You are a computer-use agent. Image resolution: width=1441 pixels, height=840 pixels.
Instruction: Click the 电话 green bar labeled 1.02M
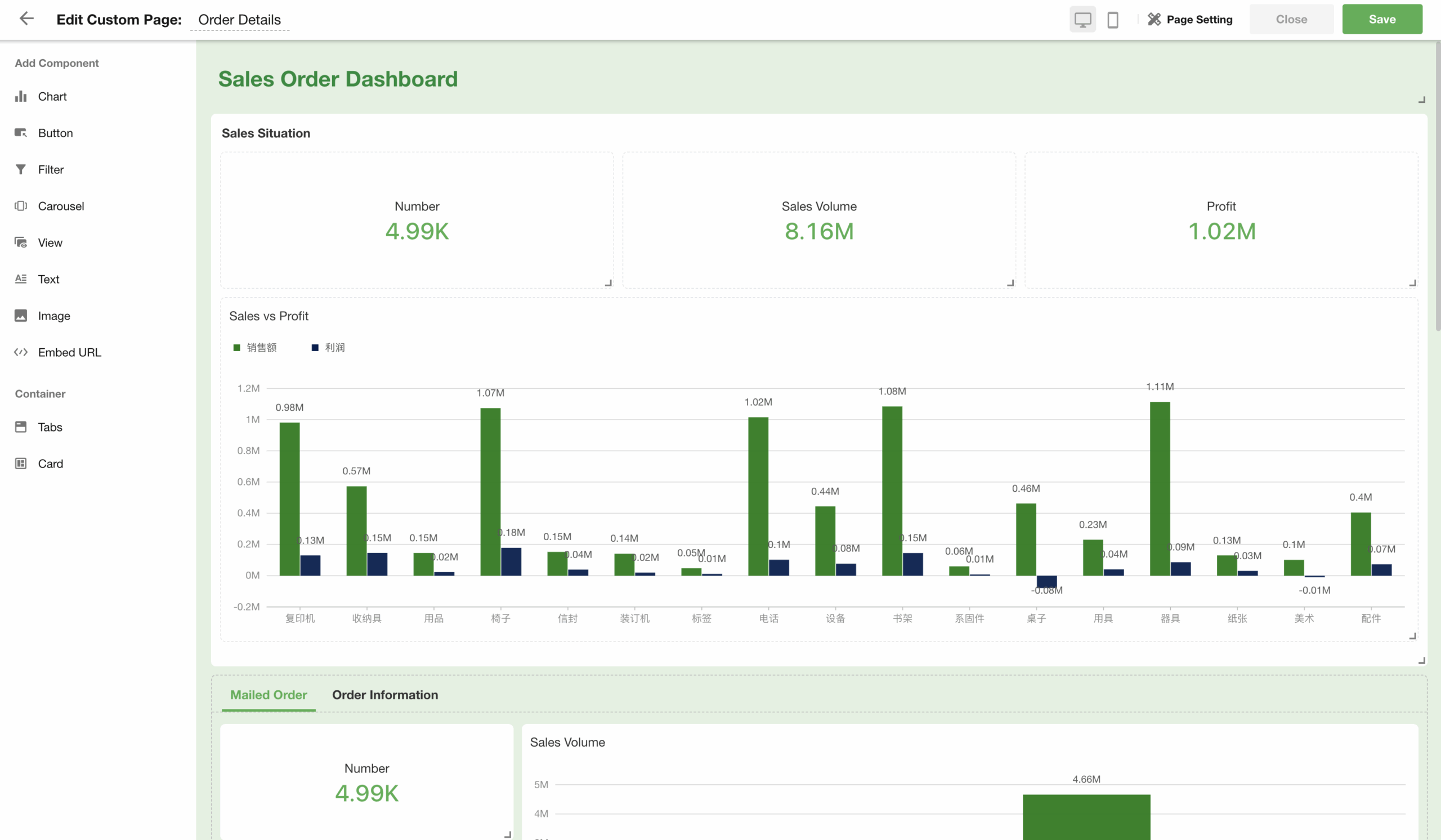(x=758, y=496)
